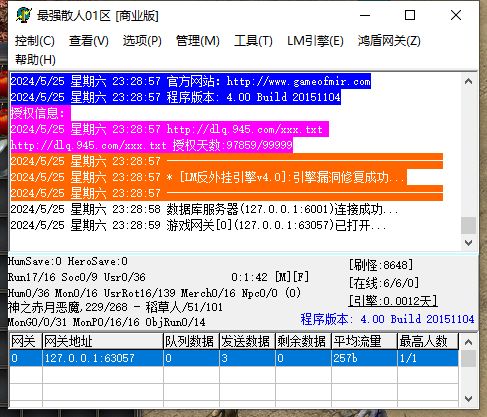487x417 pixels.
Task: Click the gateway table scroll-up arrow
Action: pos(468,342)
